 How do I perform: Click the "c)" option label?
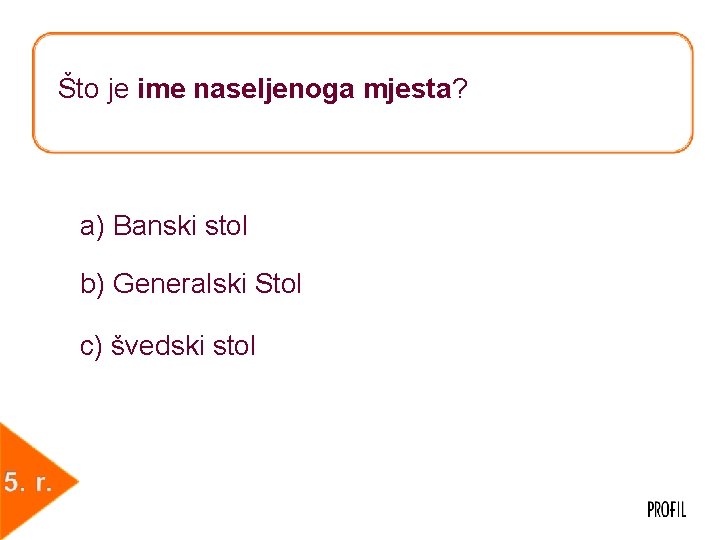(91, 347)
